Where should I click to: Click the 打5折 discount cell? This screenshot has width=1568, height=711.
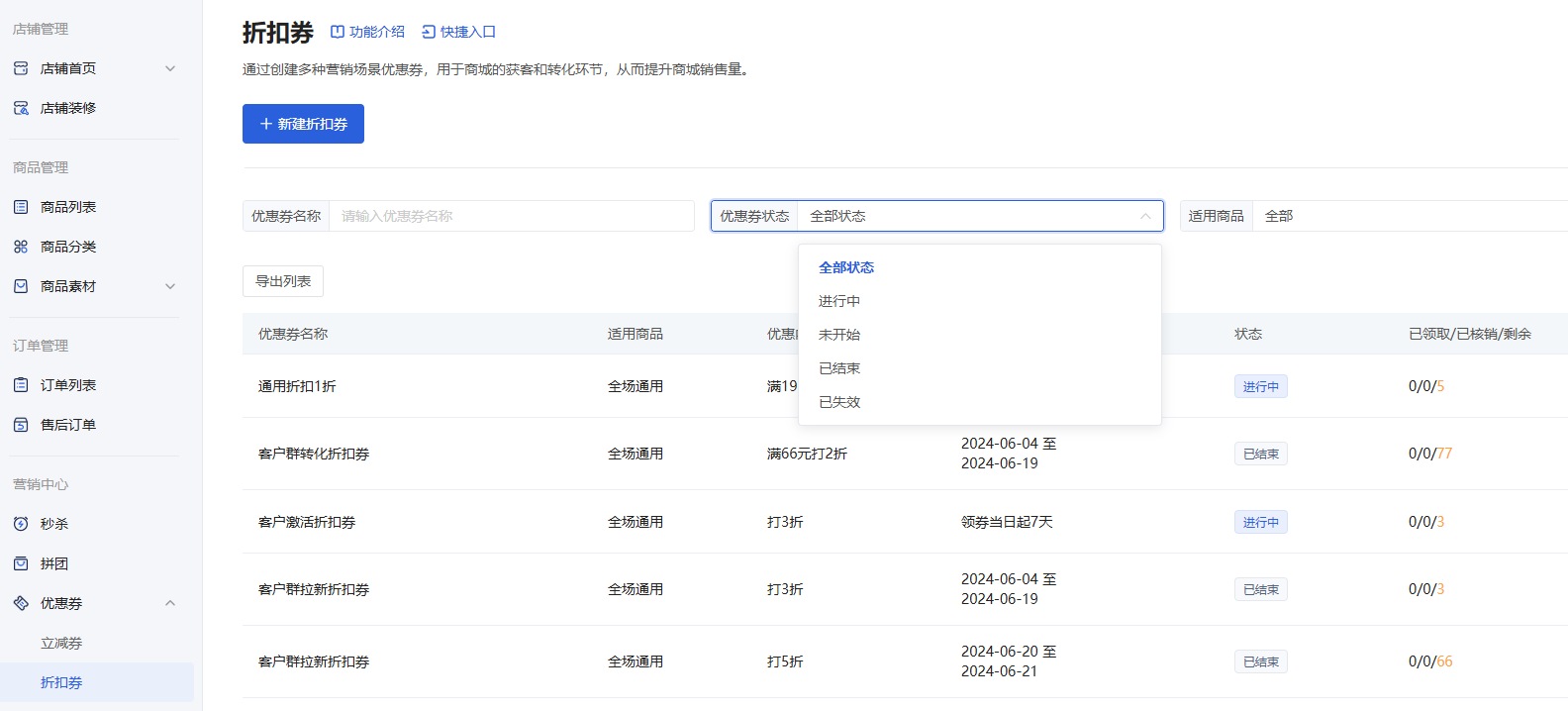pyautogui.click(x=785, y=661)
